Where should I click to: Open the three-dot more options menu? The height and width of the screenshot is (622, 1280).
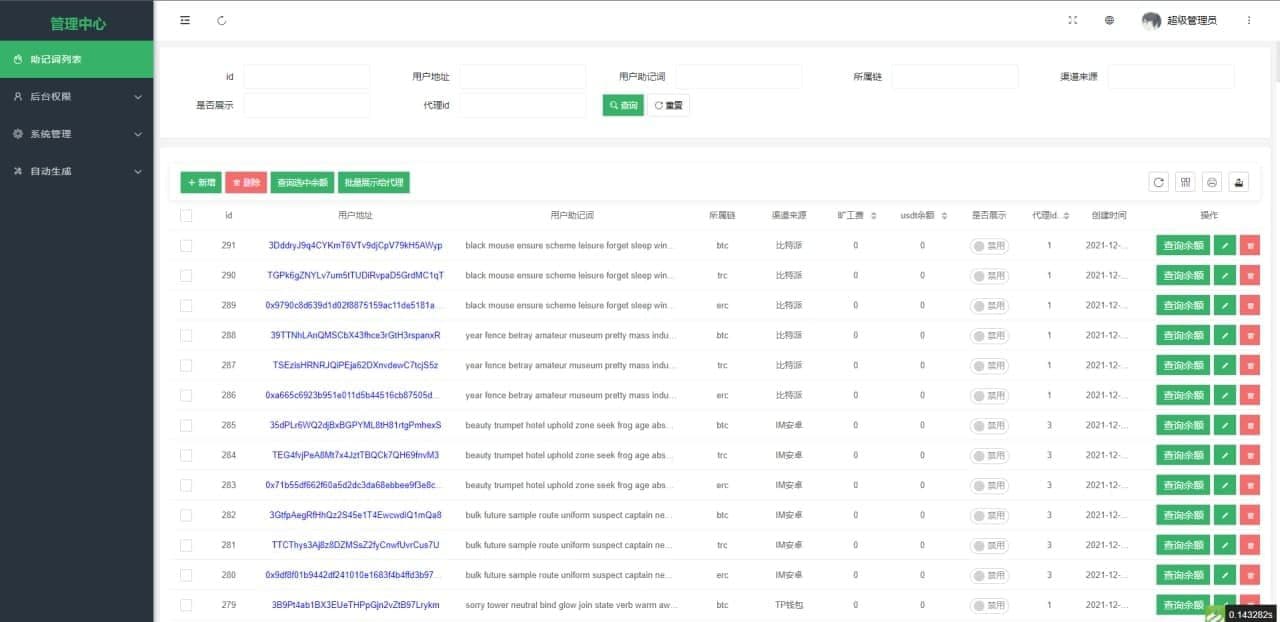click(x=1248, y=20)
